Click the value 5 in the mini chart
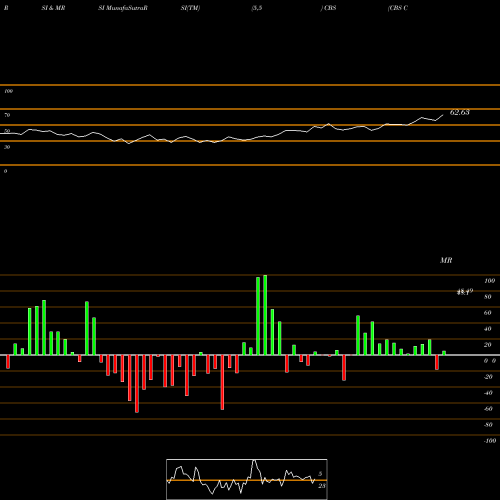Image resolution: width=500 pixels, height=500 pixels. click(320, 474)
